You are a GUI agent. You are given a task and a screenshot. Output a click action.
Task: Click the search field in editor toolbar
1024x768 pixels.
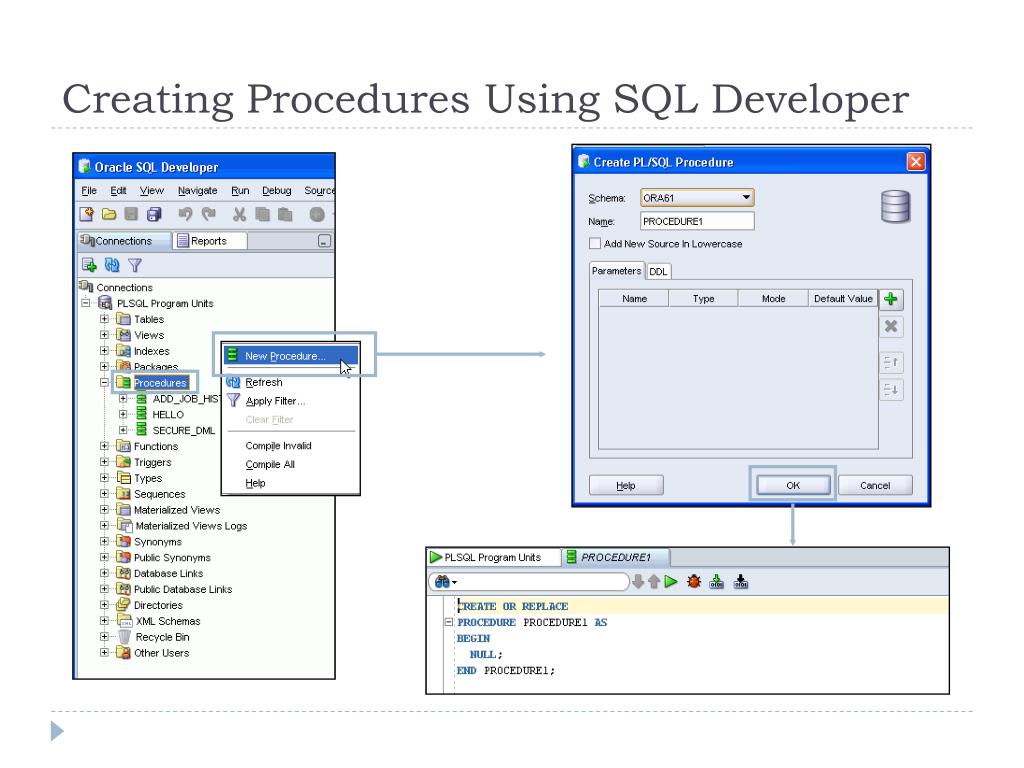543,581
